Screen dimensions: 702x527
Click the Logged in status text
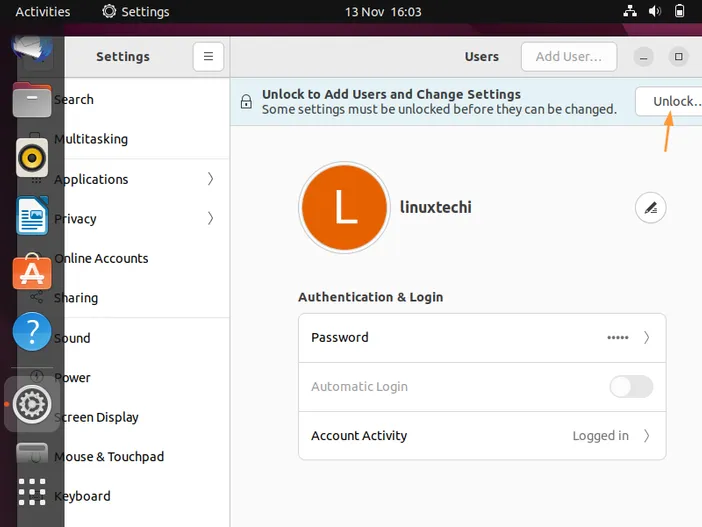tap(600, 436)
